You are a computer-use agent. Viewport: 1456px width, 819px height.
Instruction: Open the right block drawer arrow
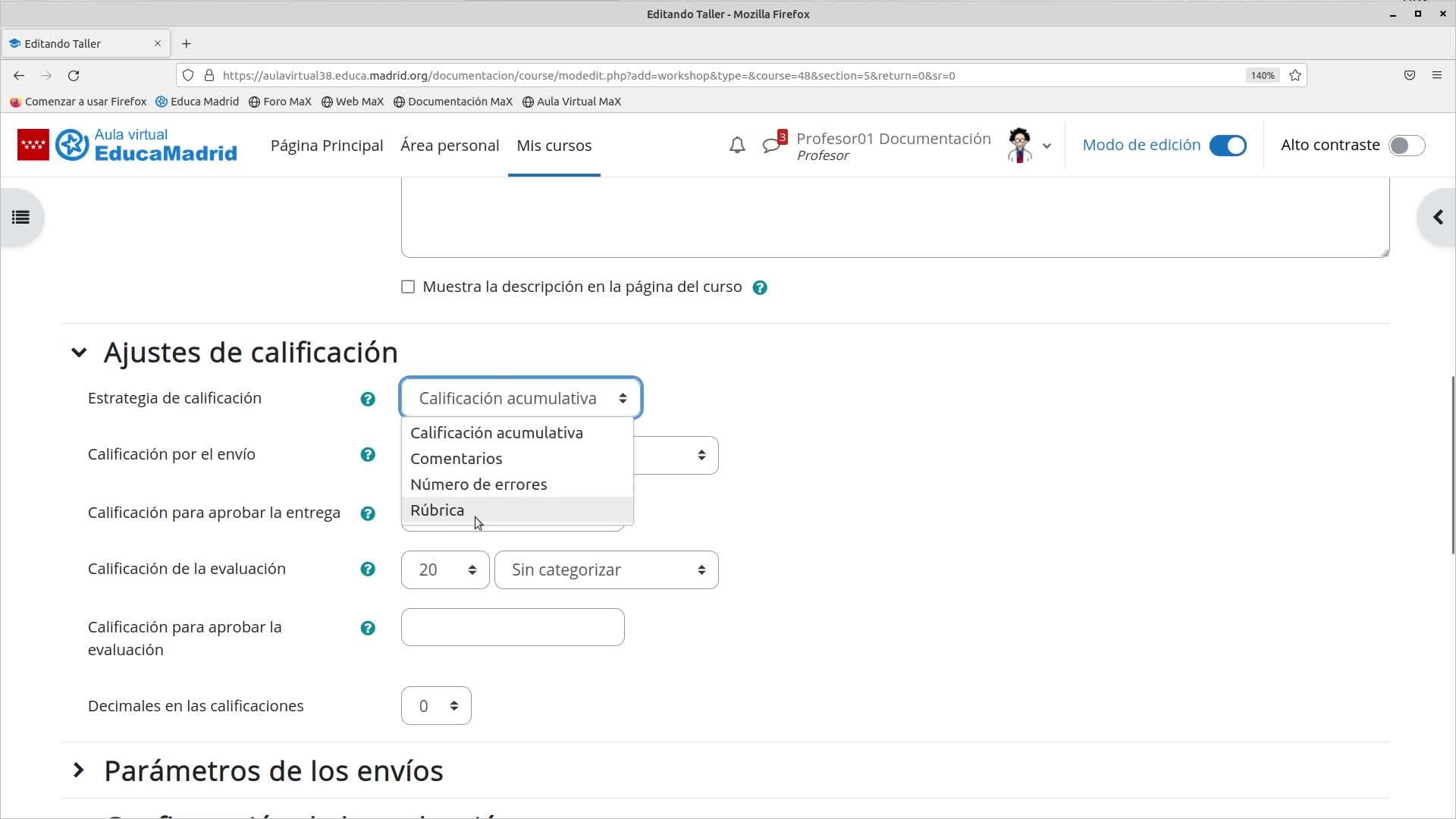1437,218
